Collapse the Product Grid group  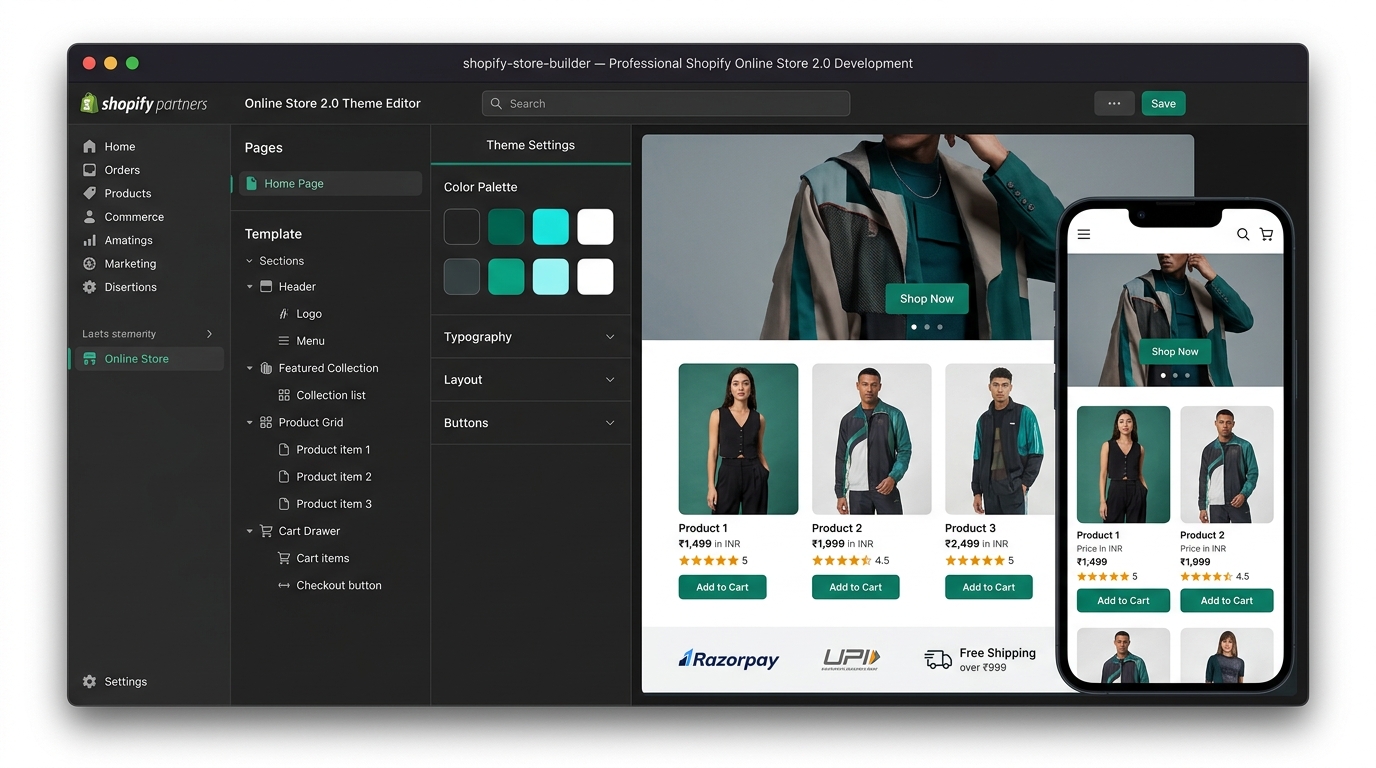click(x=250, y=422)
